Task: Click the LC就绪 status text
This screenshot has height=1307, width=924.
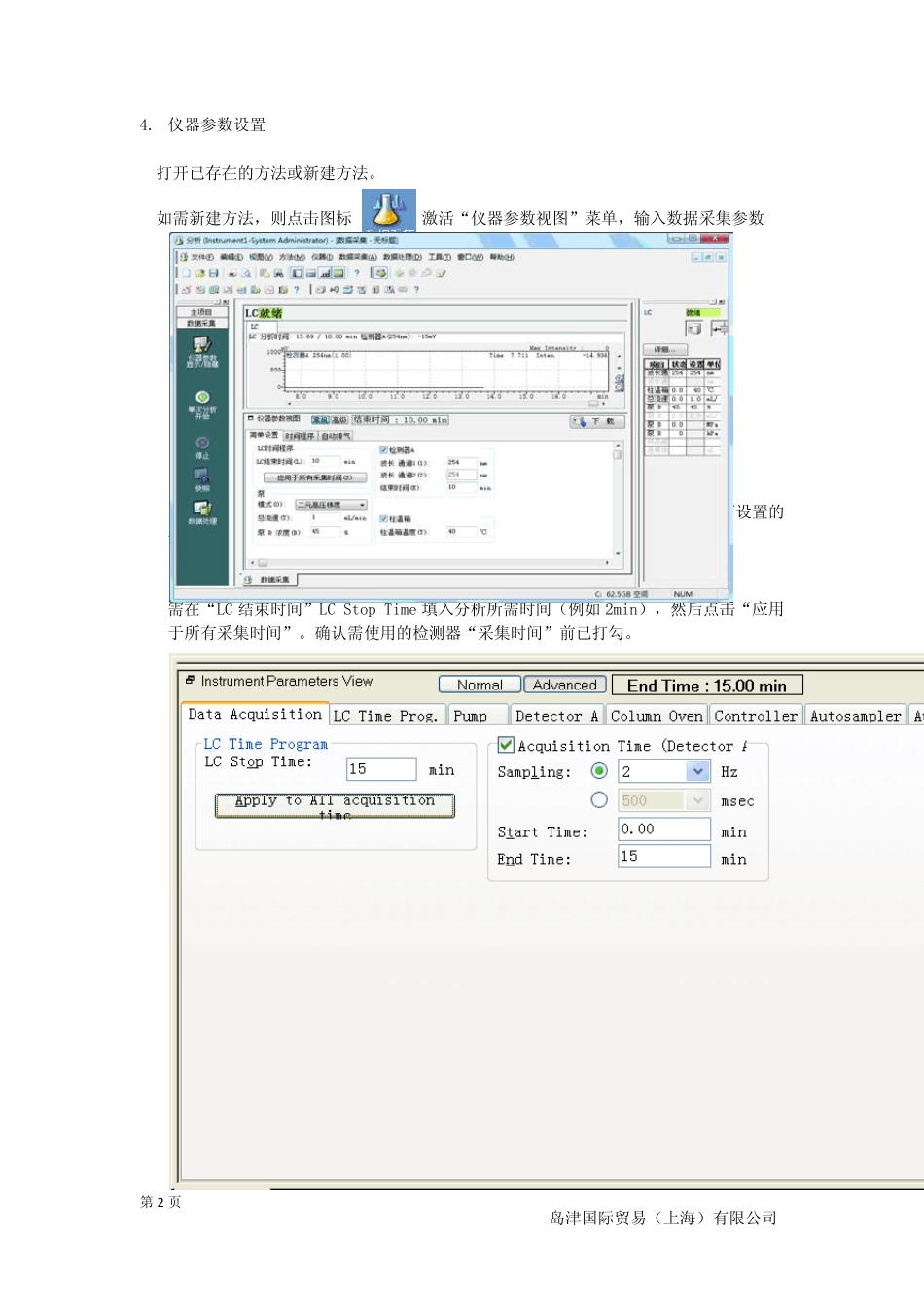Action: tap(264, 313)
